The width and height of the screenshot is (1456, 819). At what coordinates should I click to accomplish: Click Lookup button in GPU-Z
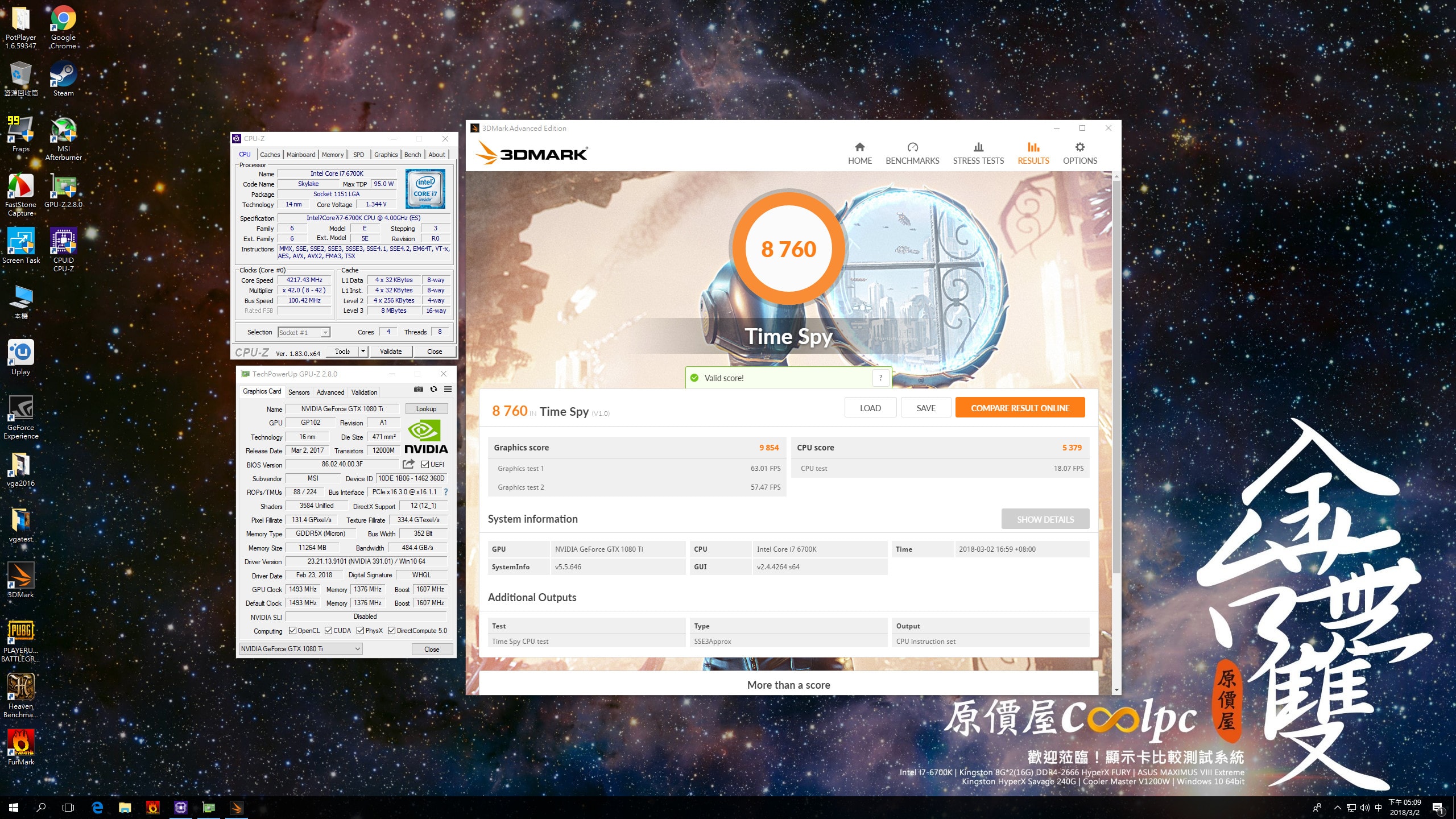pos(426,409)
